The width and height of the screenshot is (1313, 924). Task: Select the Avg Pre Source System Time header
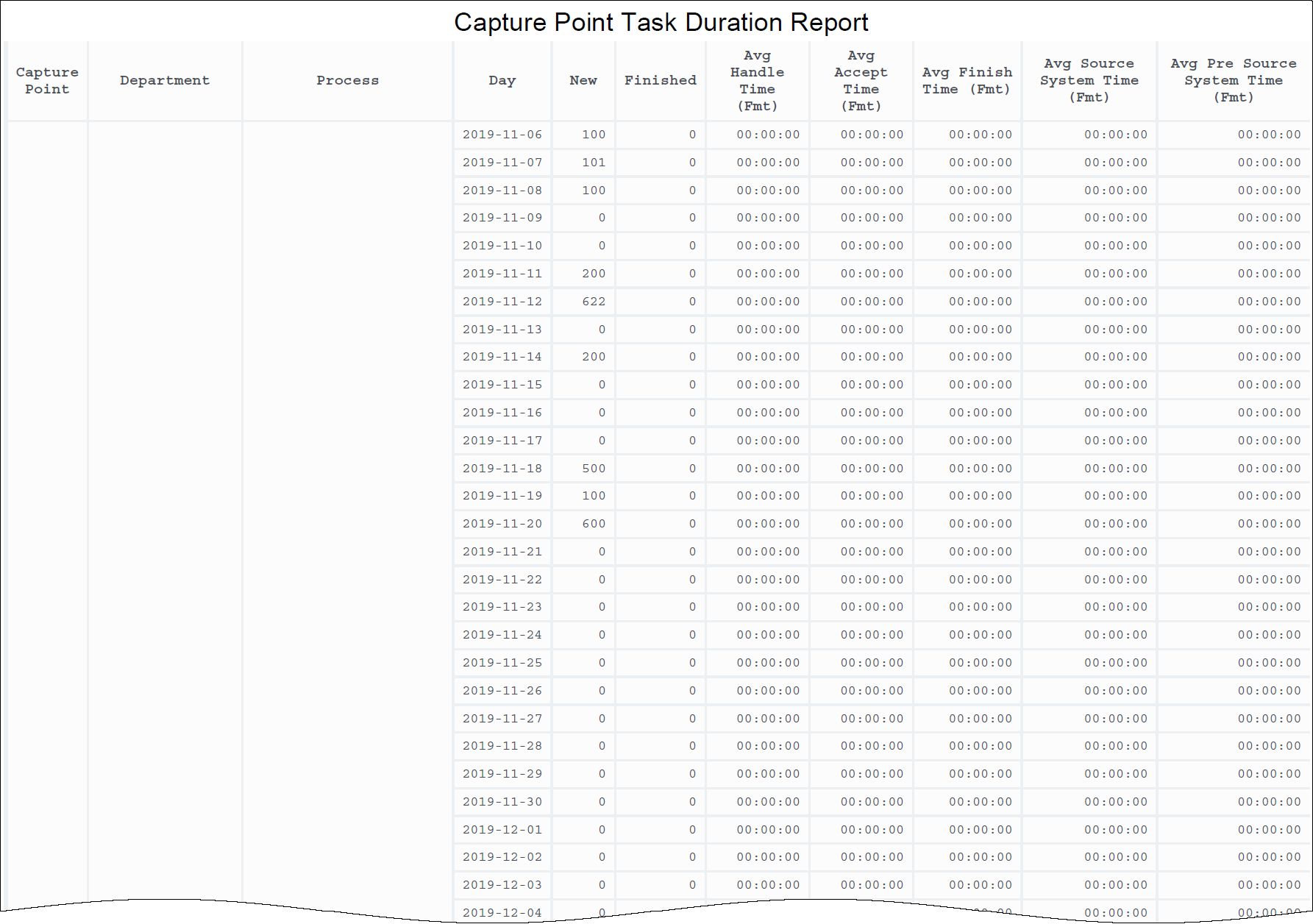pyautogui.click(x=1233, y=81)
